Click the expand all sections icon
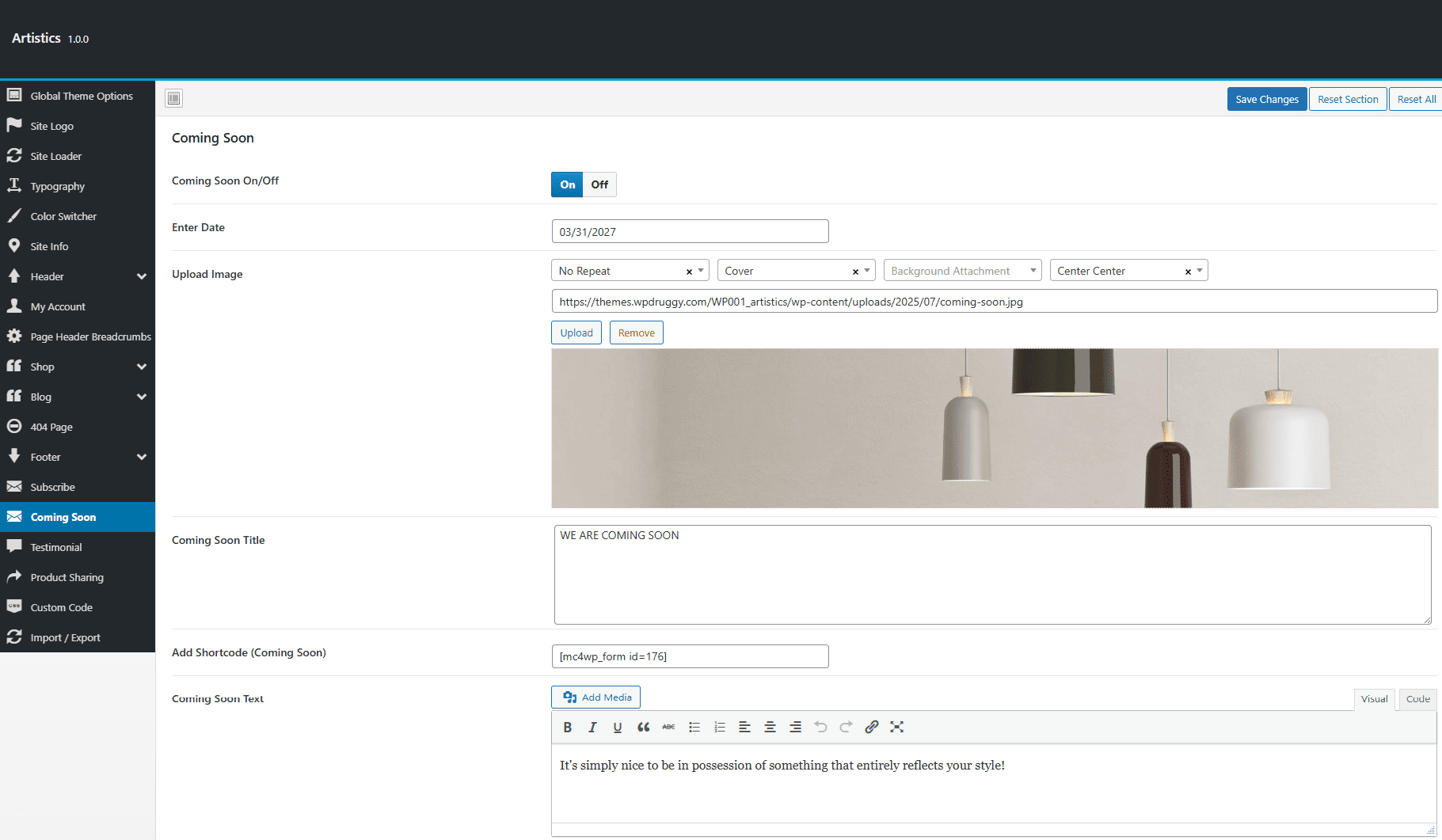This screenshot has height=840, width=1442. coord(174,98)
